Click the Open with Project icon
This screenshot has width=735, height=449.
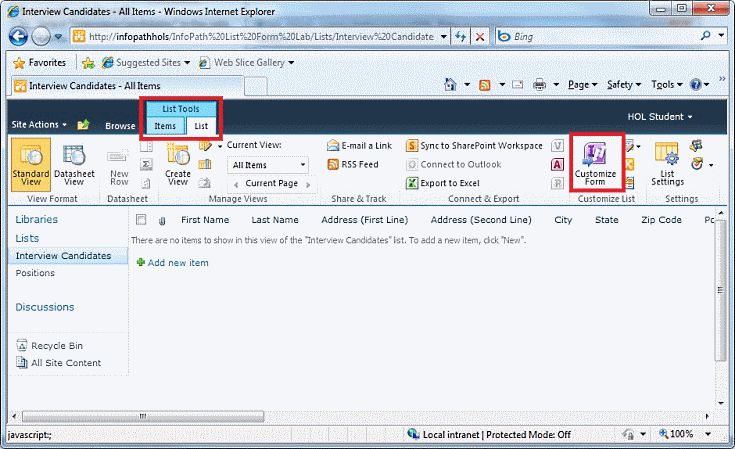tap(557, 183)
